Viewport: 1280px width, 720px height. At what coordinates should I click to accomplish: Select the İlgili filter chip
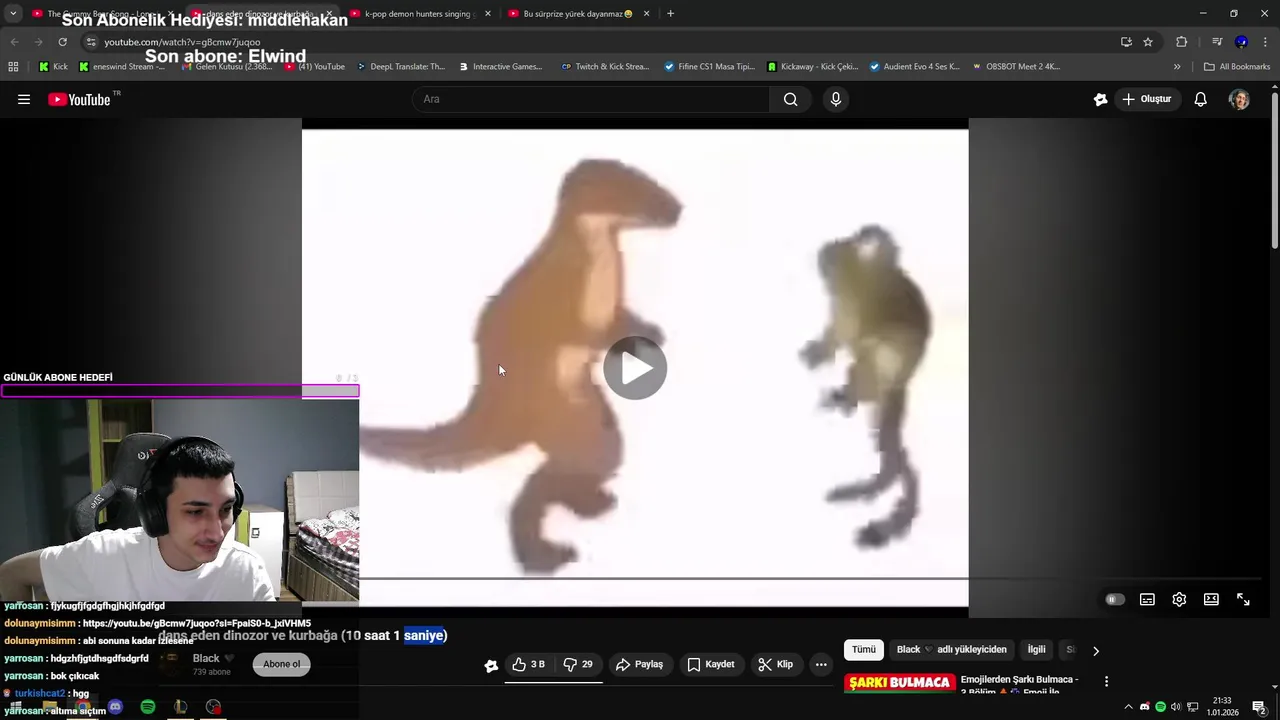pos(1036,649)
